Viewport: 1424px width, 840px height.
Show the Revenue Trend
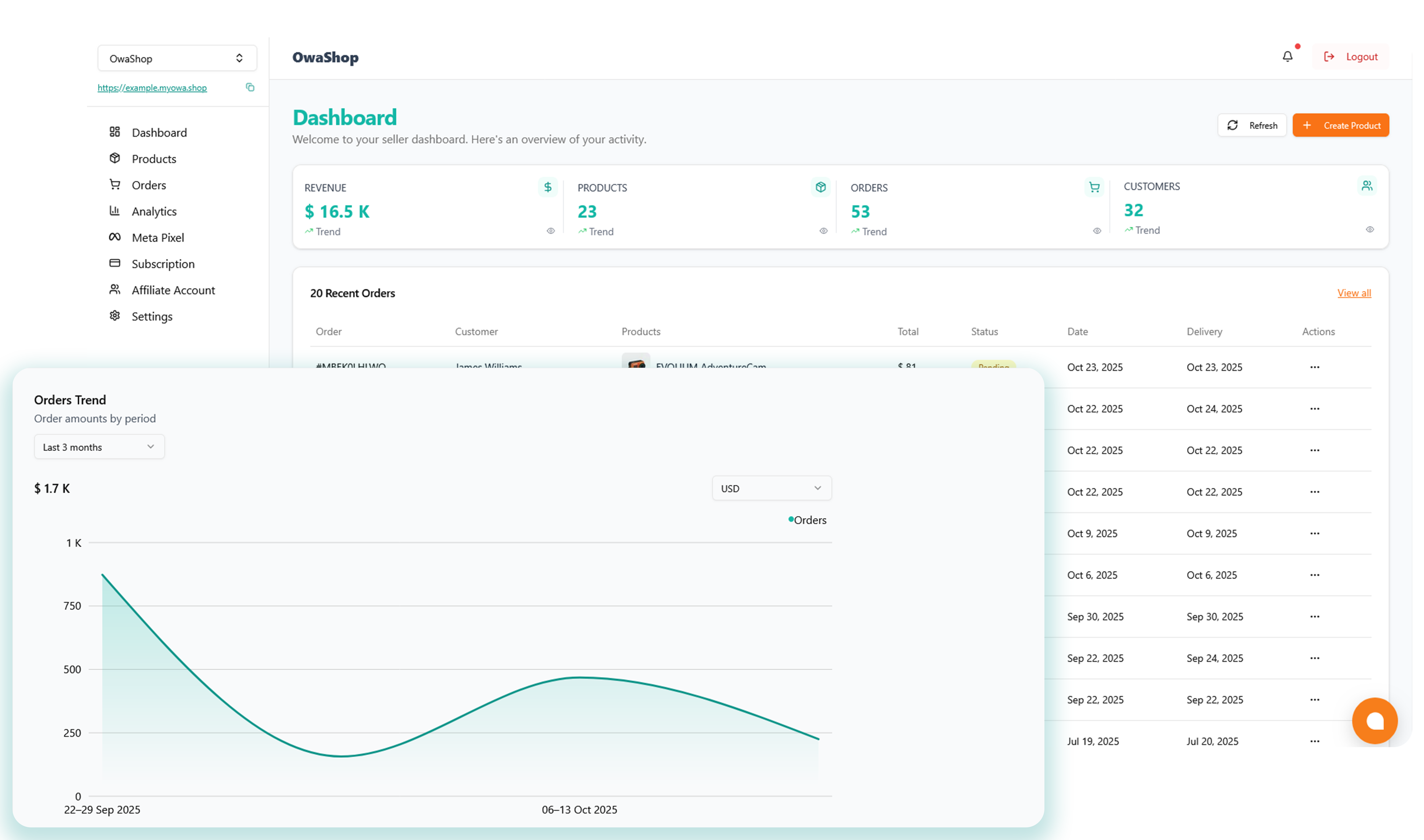click(x=323, y=231)
